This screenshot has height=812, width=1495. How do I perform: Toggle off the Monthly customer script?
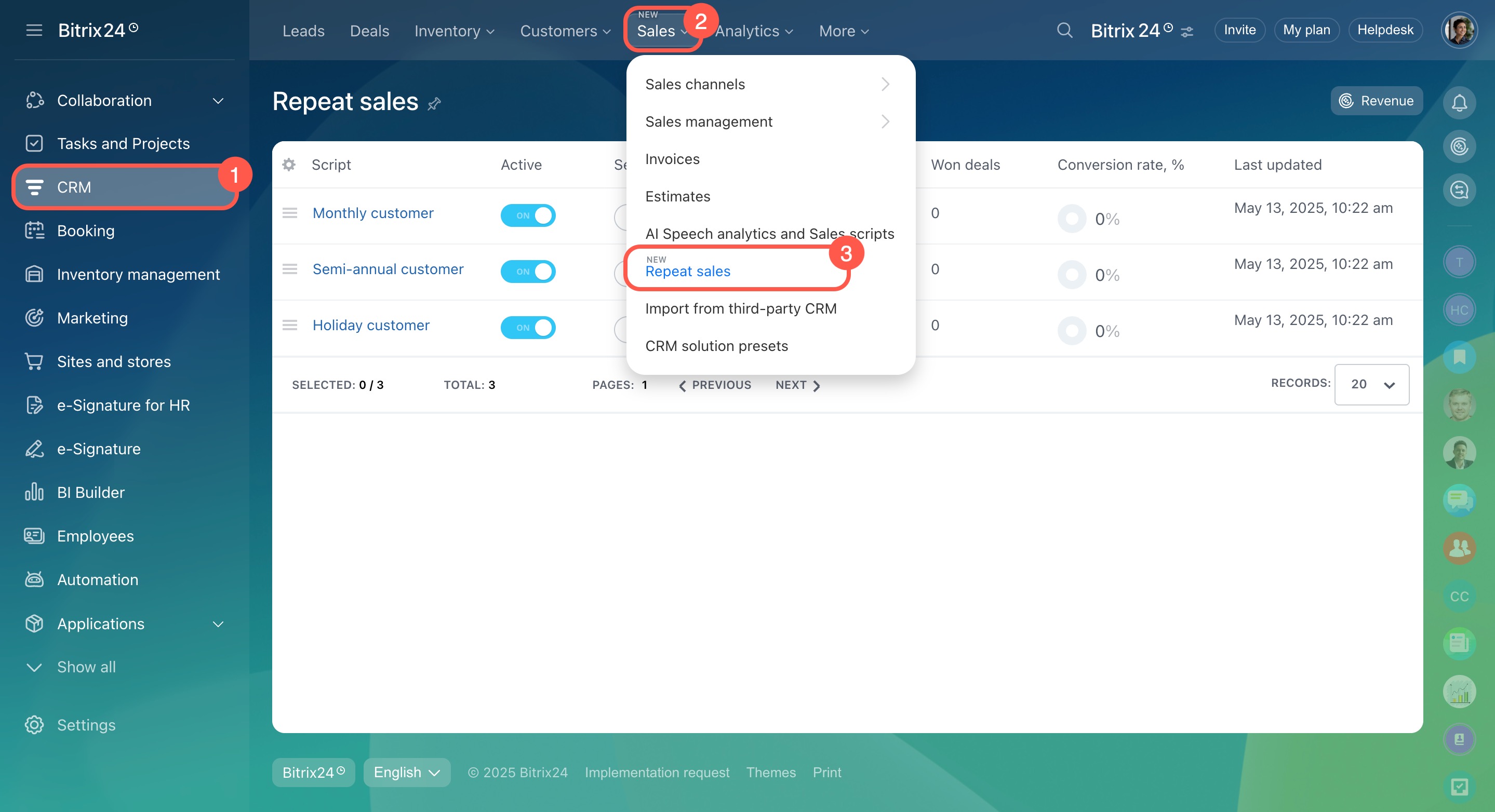[x=528, y=215]
